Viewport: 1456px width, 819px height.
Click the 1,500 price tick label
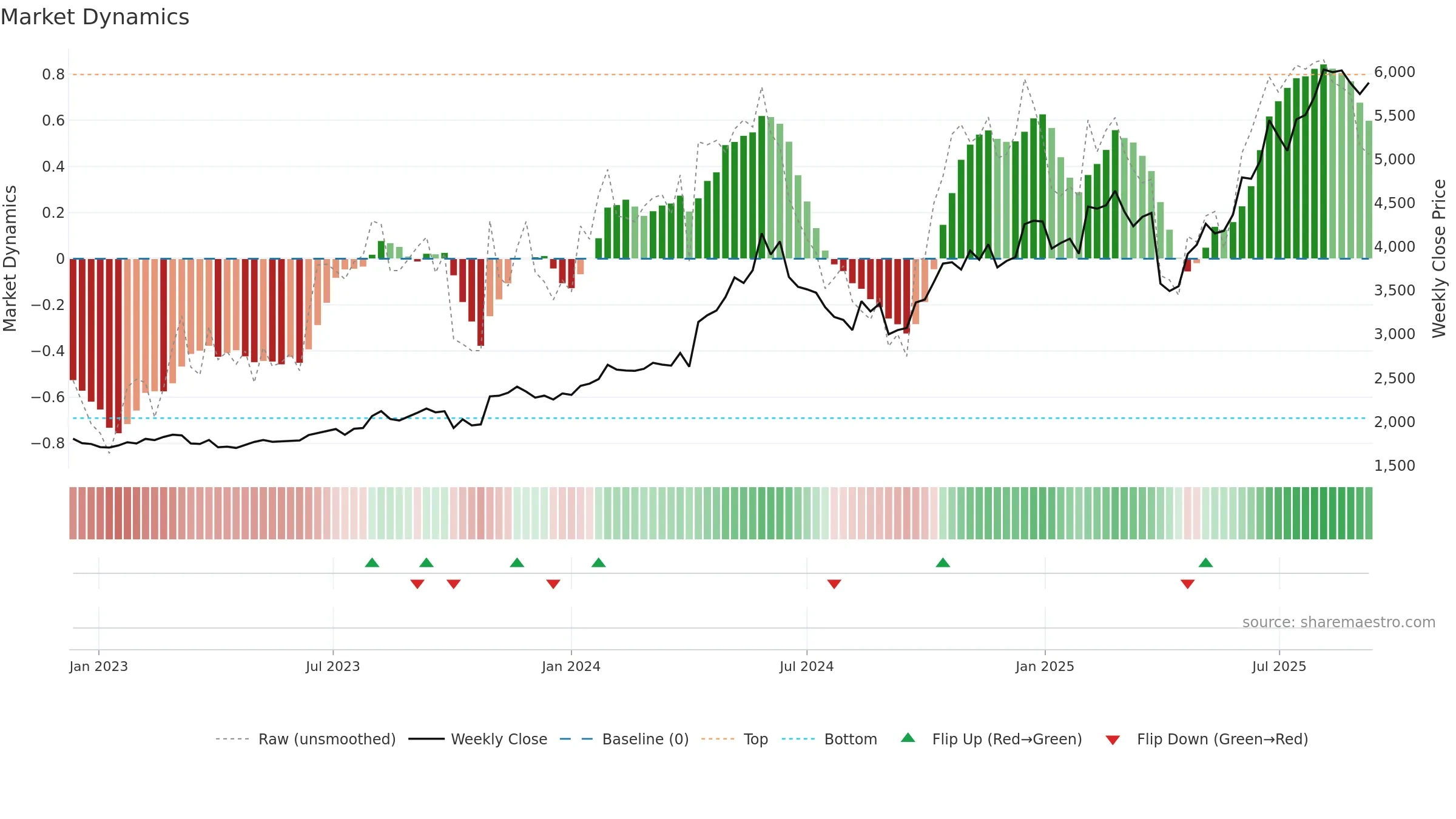[x=1395, y=465]
